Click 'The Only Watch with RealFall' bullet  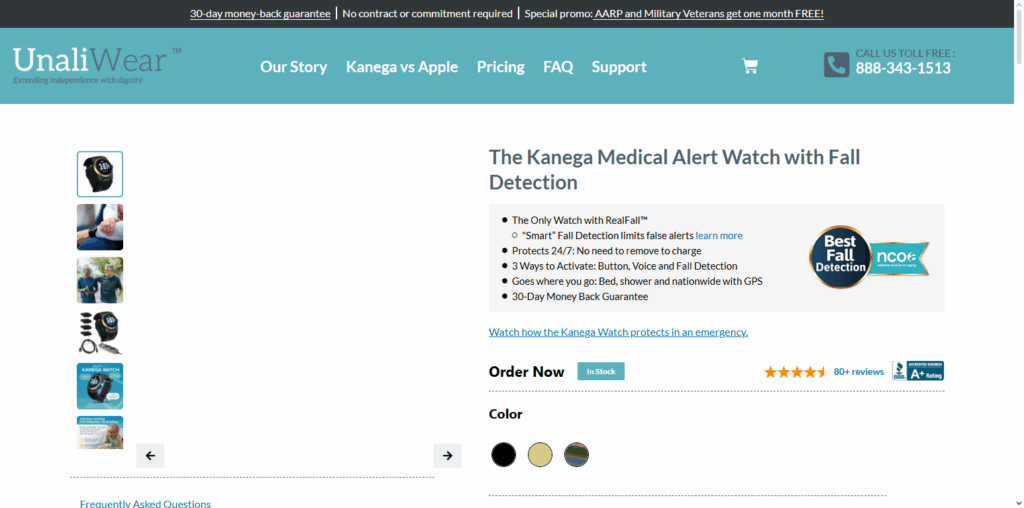(580, 220)
